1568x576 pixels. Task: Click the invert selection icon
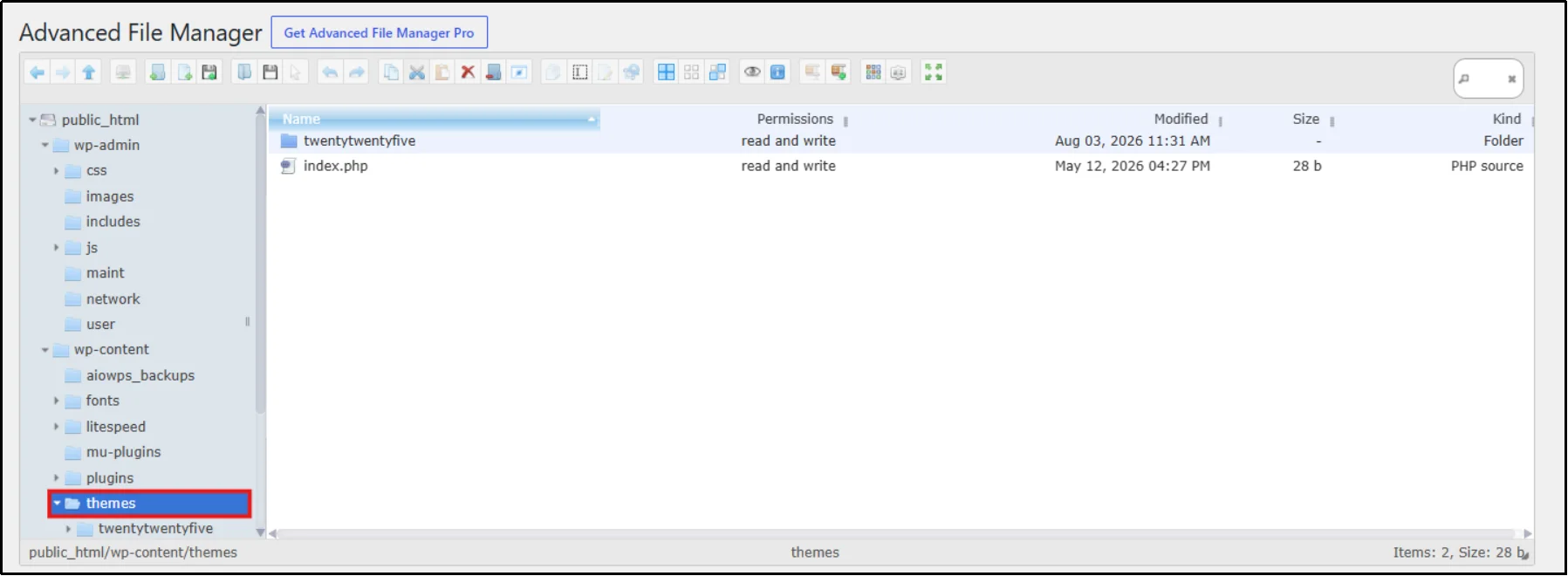click(717, 72)
